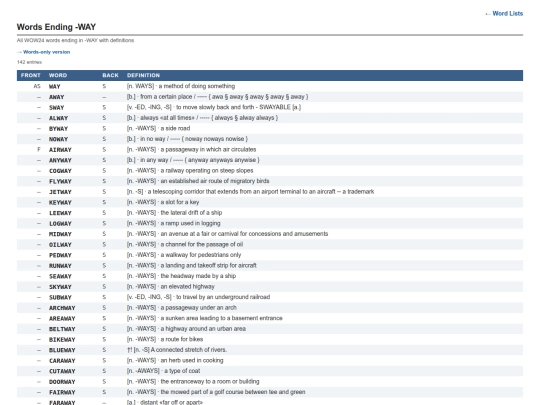Viewport: 540px width, 405px height.
Task: Click 'A connected stretch of rivers.' definition
Action: (x=189, y=350)
